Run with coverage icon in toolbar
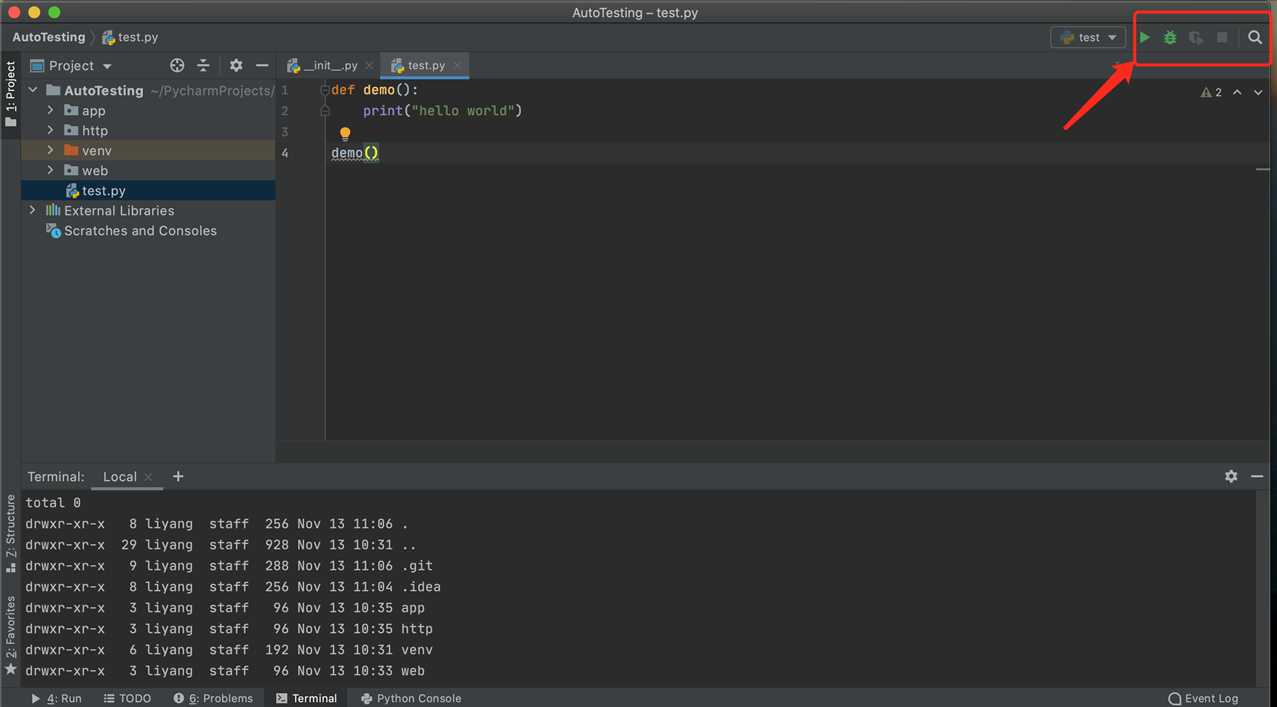This screenshot has width=1277, height=707. coord(1196,37)
